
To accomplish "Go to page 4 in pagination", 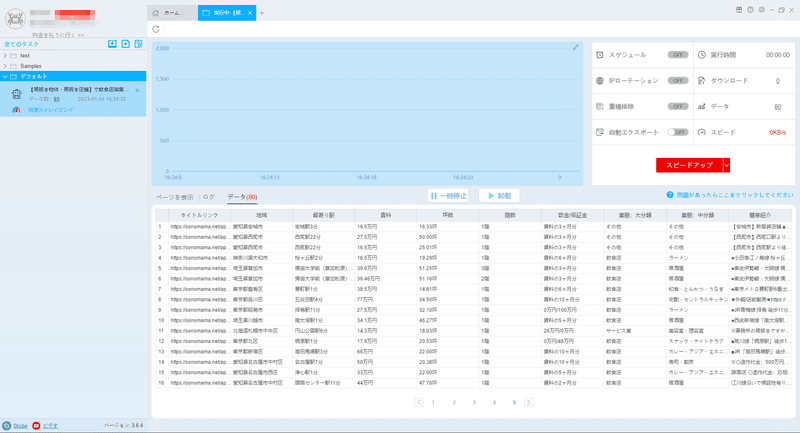I will click(494, 402).
